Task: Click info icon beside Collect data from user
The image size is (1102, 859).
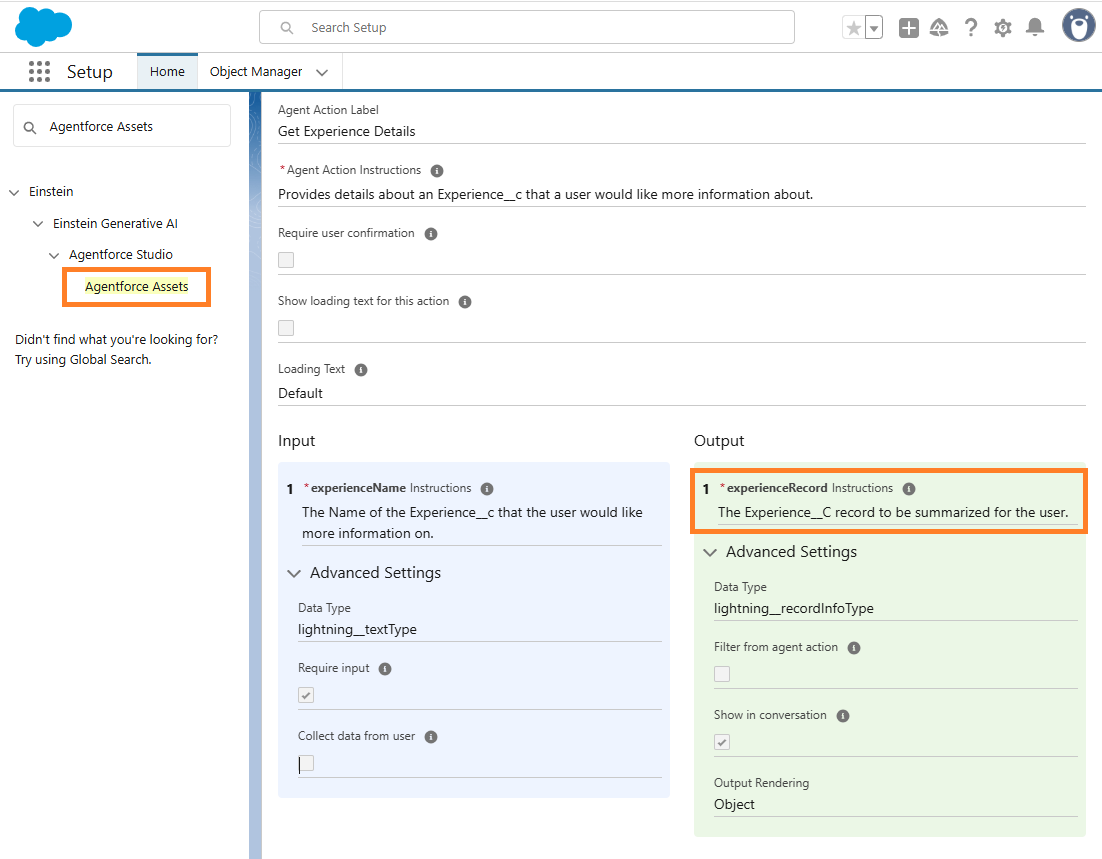Action: point(431,737)
